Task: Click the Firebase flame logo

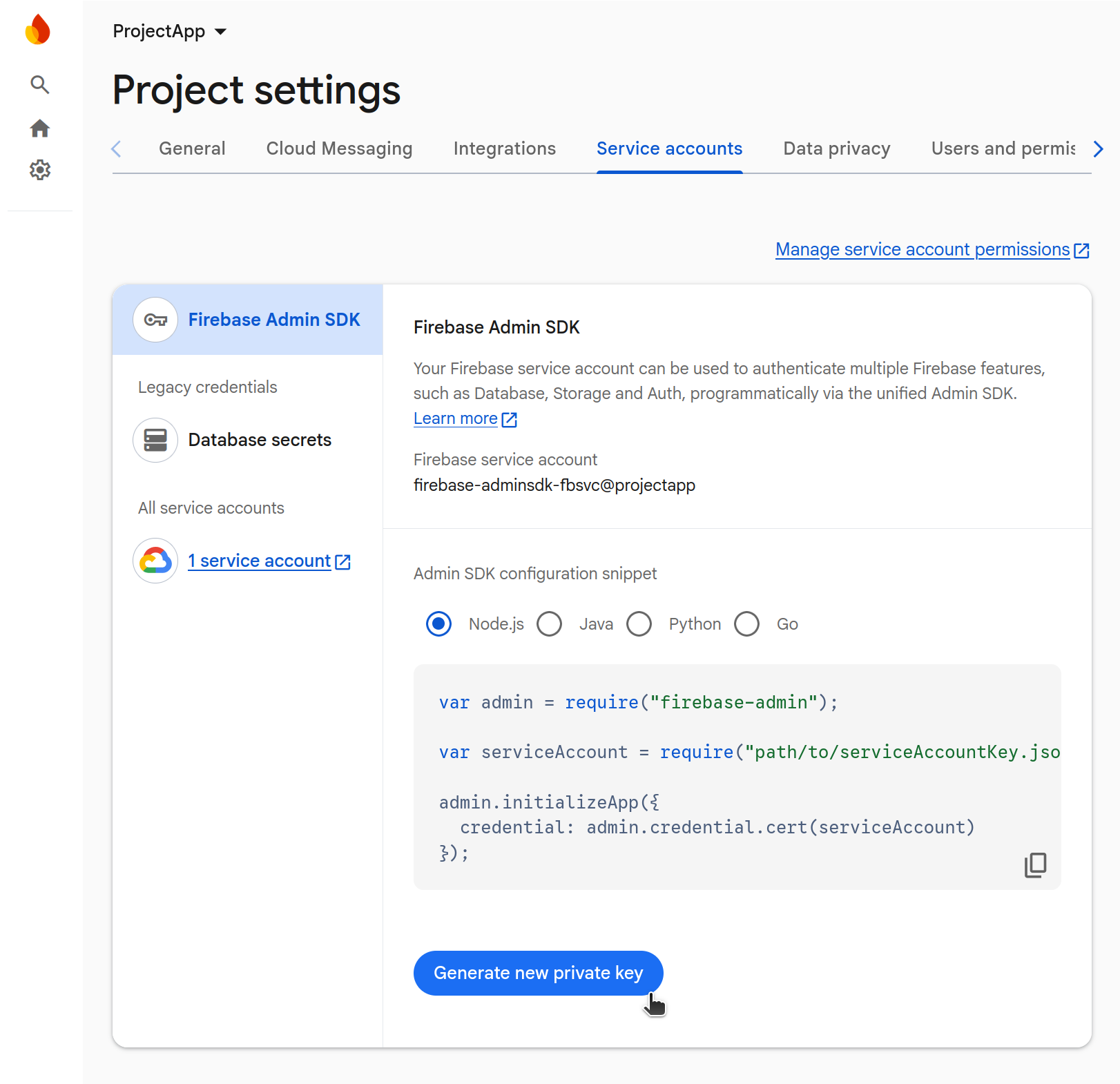Action: point(38,29)
